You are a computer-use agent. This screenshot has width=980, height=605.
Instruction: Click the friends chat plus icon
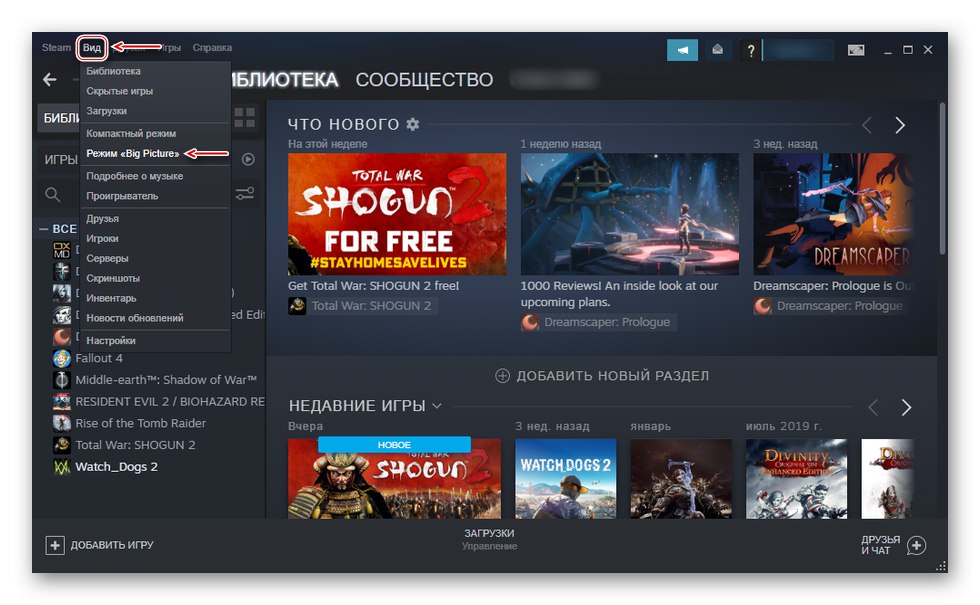(x=916, y=545)
